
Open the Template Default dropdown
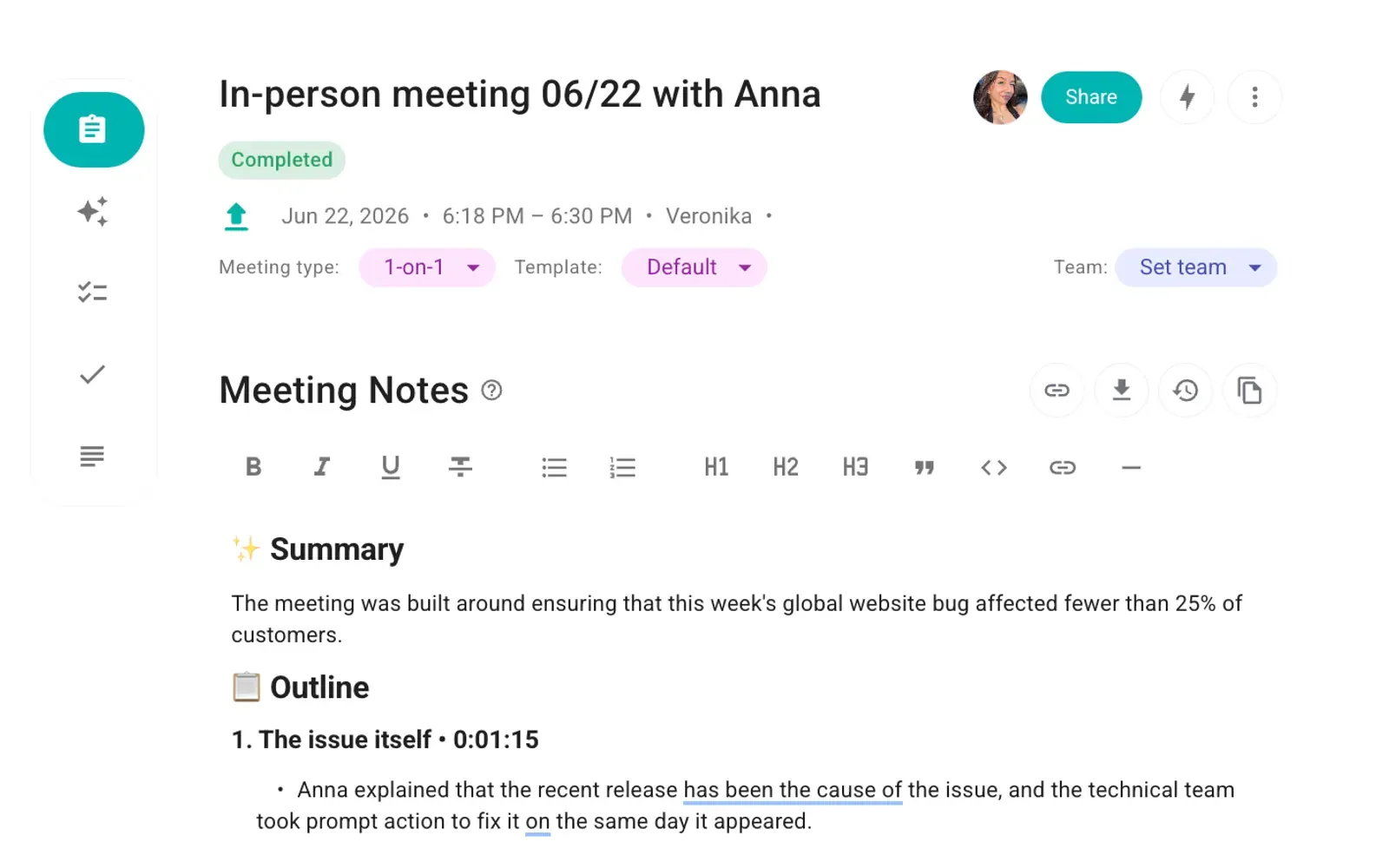[694, 267]
